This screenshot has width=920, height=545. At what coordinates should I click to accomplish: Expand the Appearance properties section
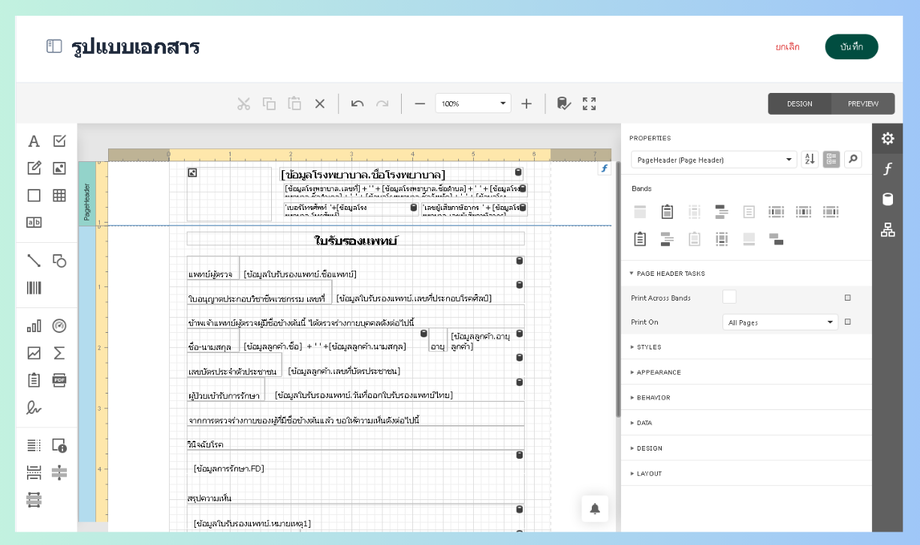pos(658,372)
